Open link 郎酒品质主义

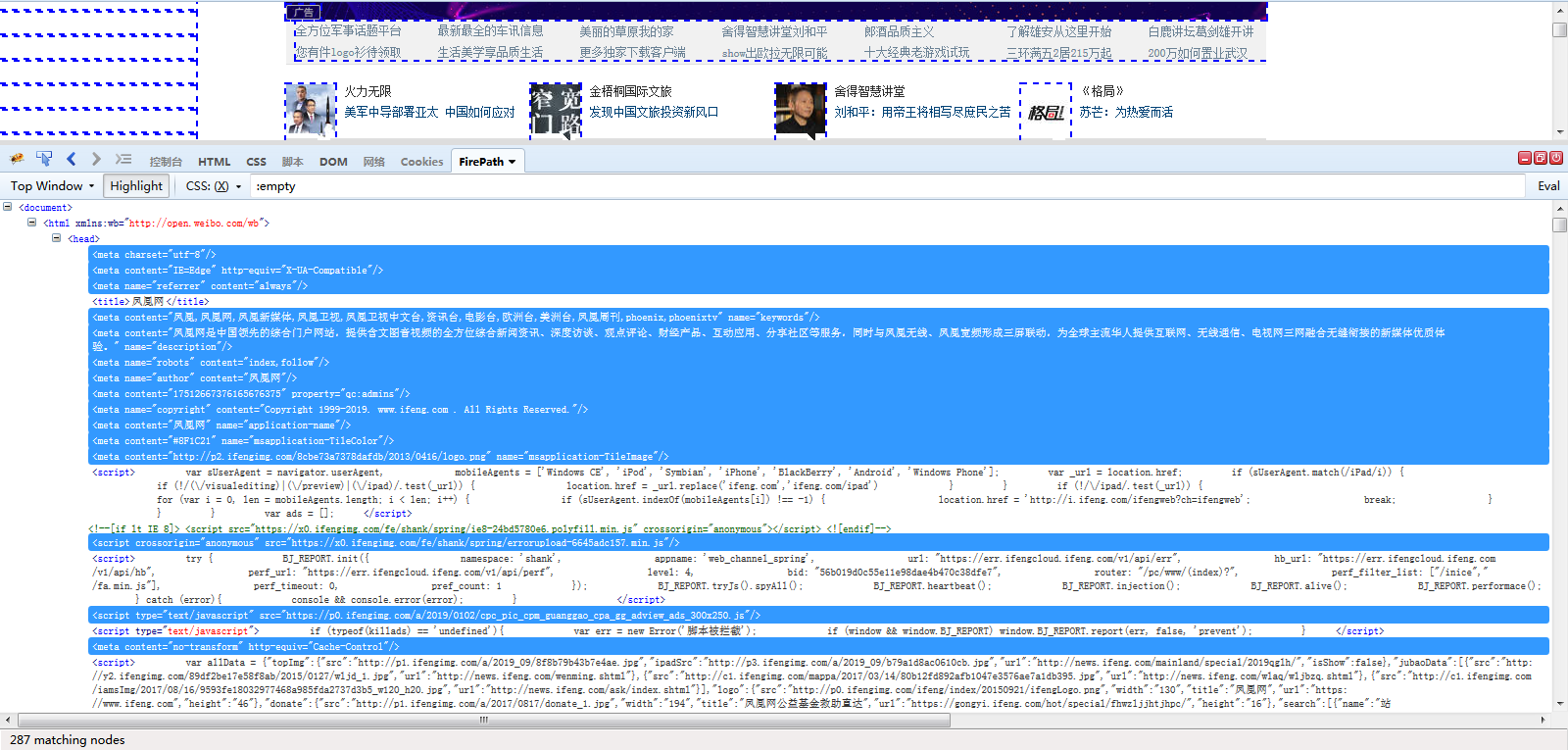[899, 31]
